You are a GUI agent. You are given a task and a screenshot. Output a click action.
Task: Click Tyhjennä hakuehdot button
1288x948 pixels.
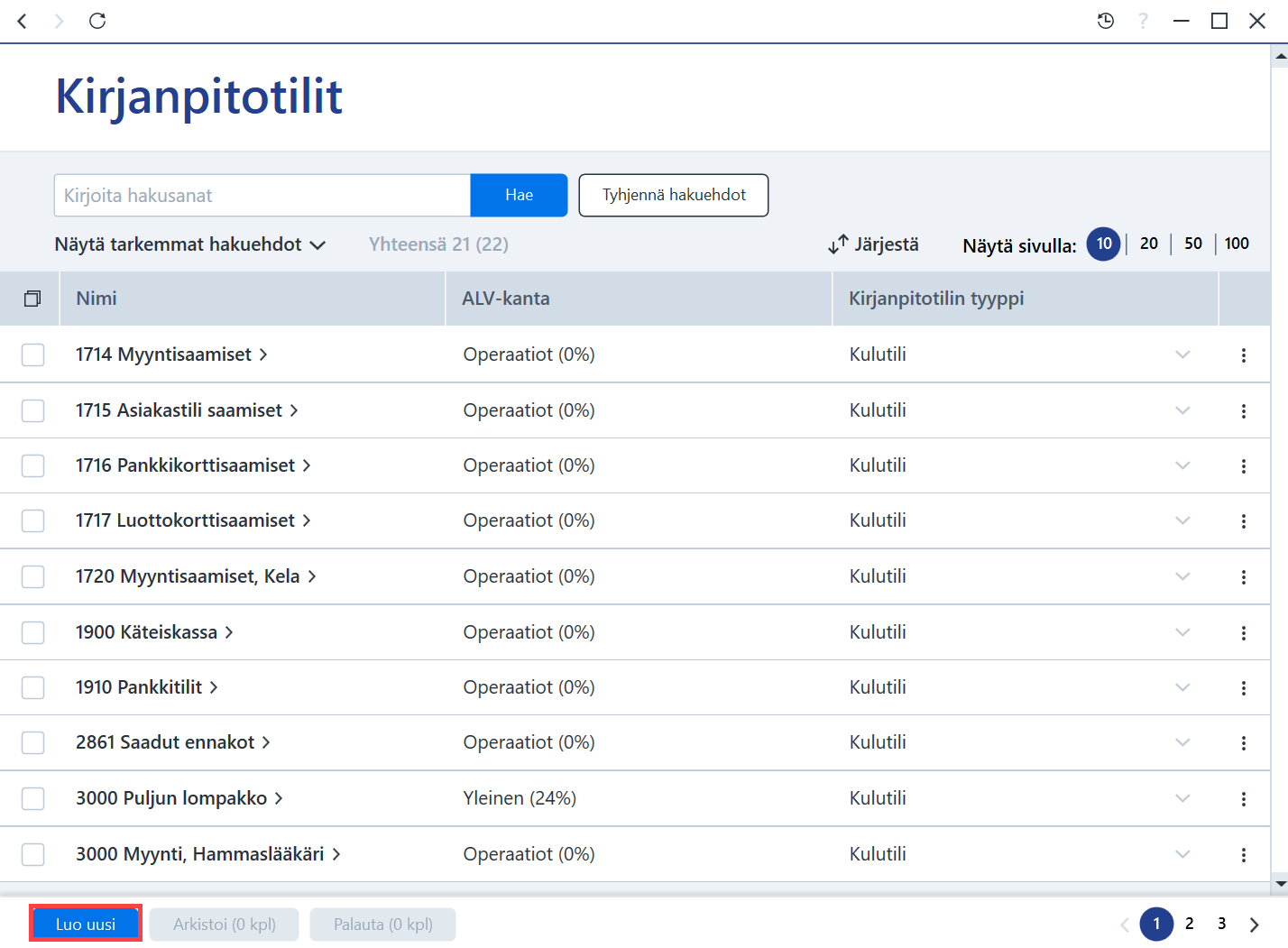coord(674,195)
